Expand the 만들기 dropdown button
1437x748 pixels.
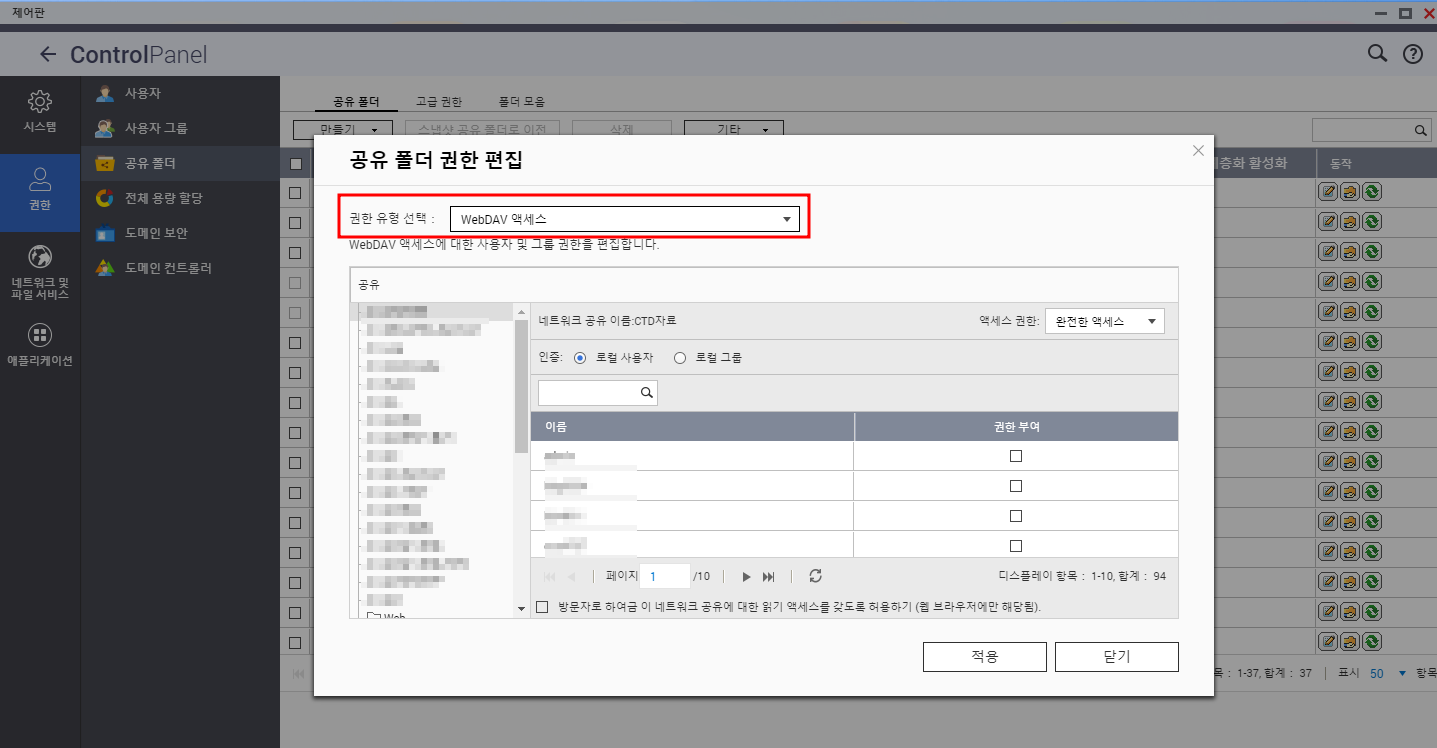(342, 129)
